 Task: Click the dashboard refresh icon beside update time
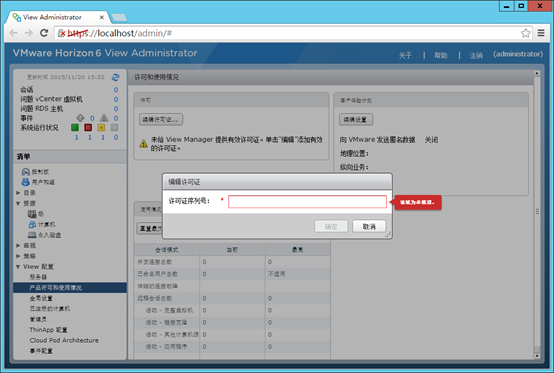(116, 77)
